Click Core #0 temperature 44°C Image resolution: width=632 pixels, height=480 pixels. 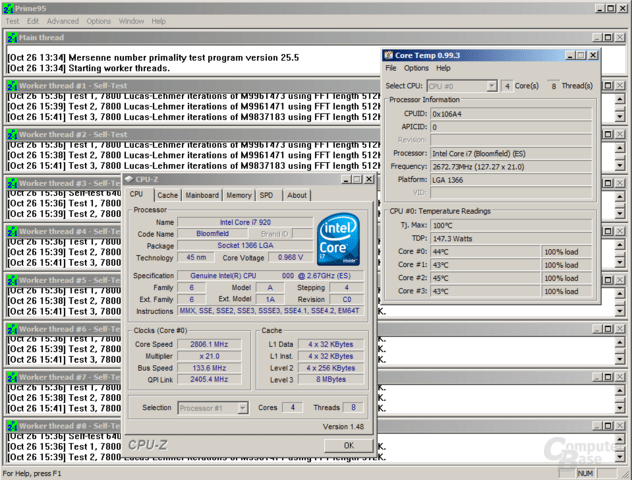[485, 252]
